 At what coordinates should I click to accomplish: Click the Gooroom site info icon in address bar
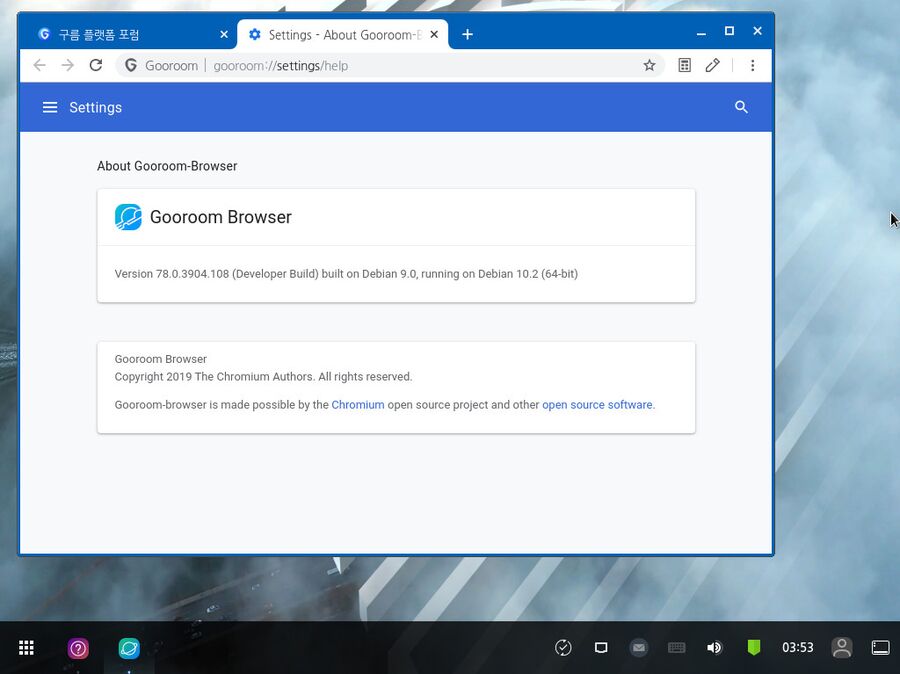131,65
